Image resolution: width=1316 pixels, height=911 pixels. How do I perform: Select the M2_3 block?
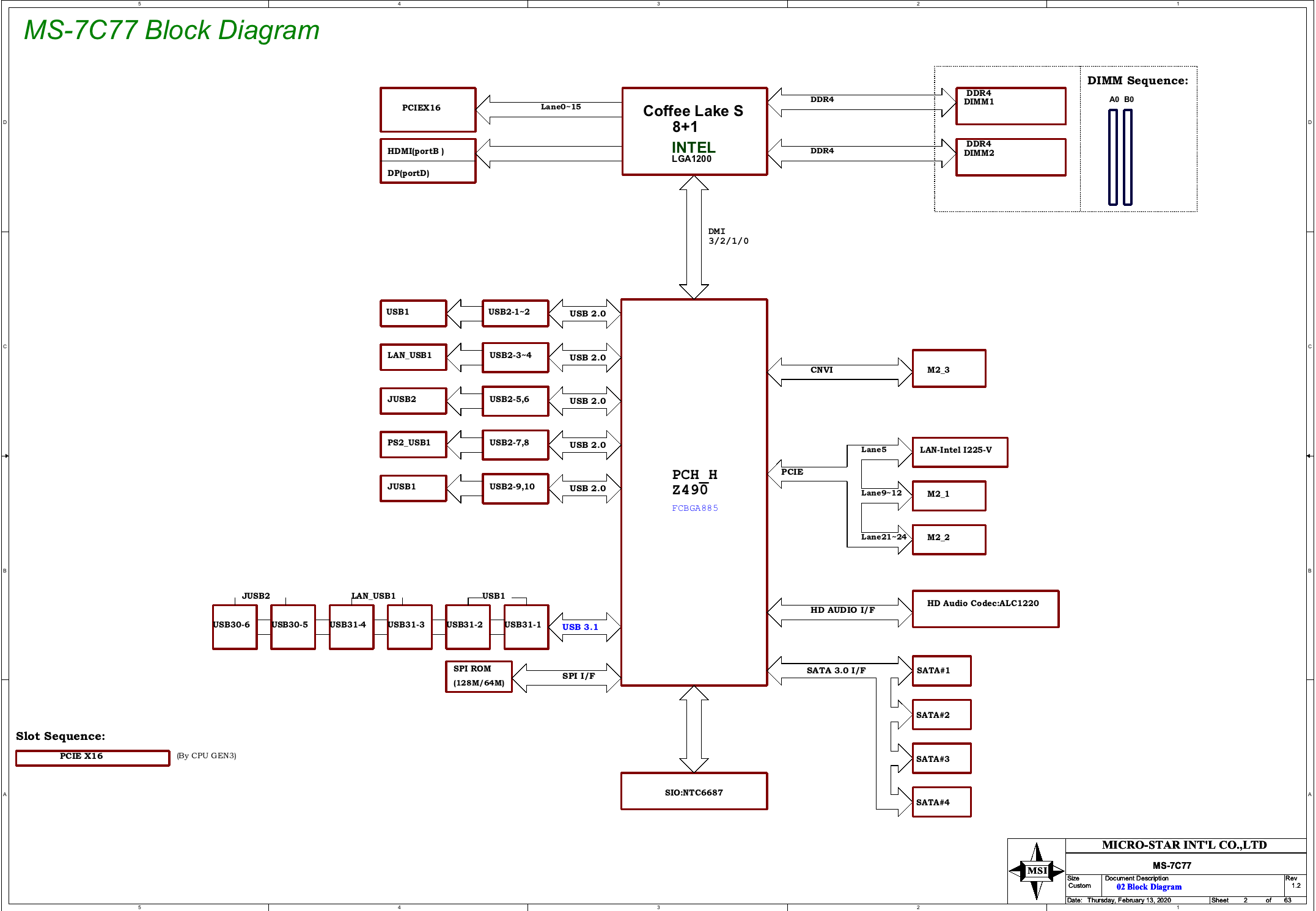click(949, 368)
